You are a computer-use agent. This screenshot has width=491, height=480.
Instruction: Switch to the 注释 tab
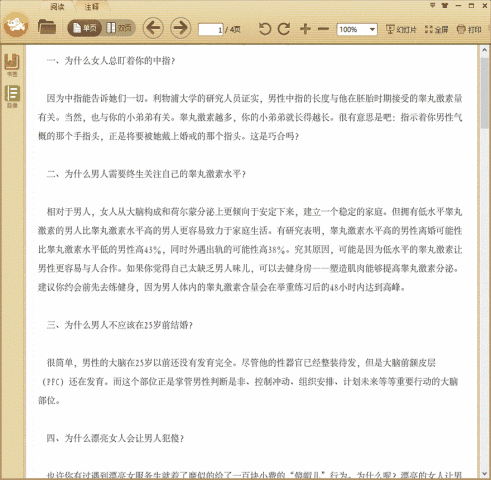point(91,6)
